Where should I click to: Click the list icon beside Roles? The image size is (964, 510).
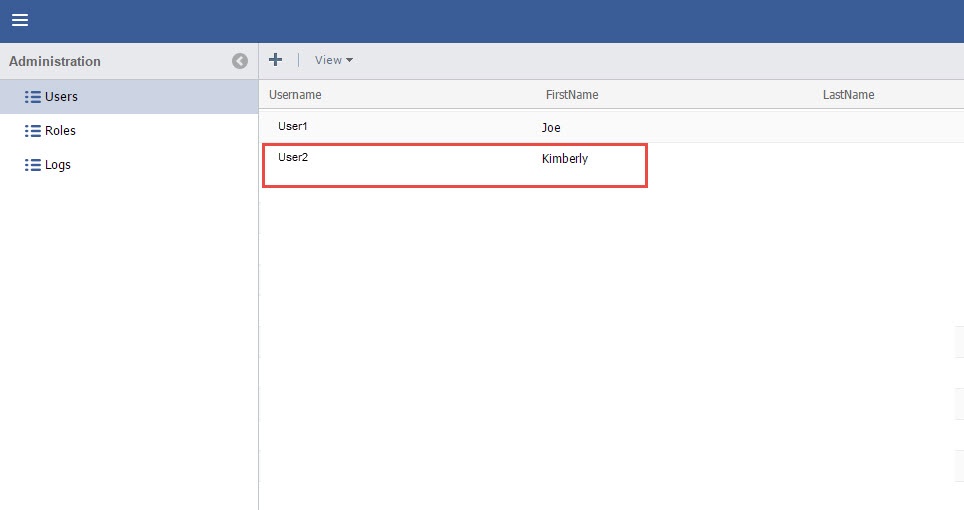[32, 131]
